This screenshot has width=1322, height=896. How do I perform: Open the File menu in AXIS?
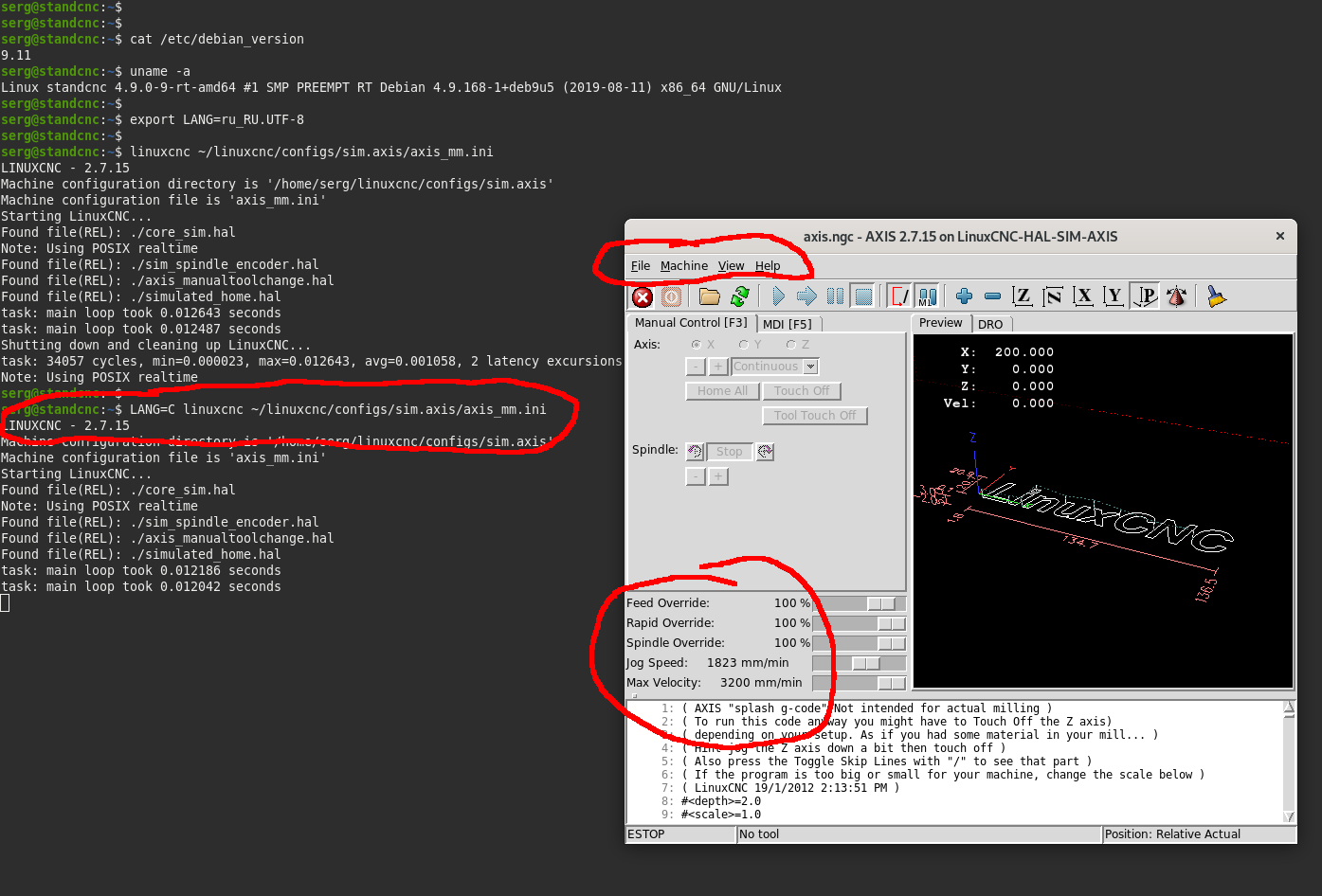pos(641,266)
